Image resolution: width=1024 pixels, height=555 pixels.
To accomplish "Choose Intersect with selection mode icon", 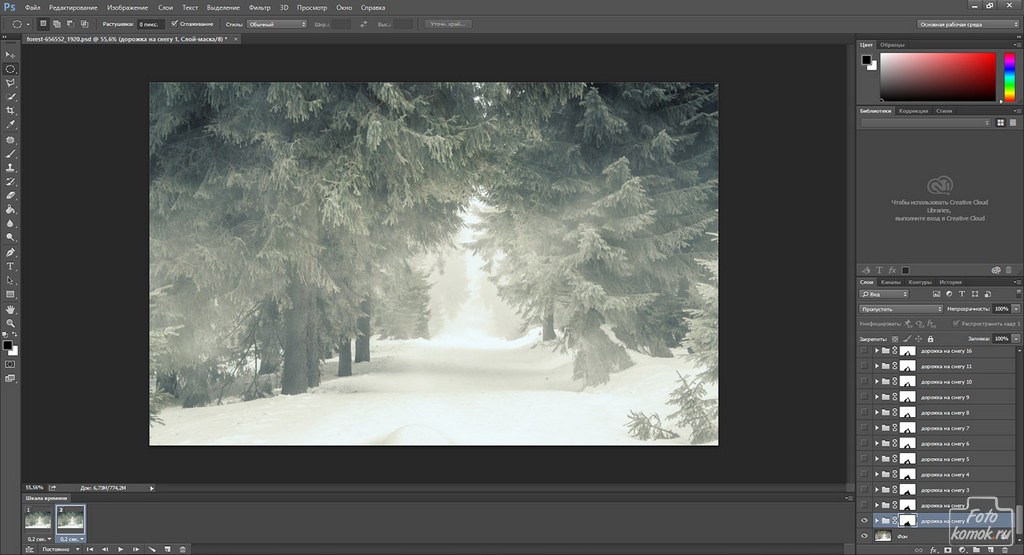I will (x=84, y=24).
